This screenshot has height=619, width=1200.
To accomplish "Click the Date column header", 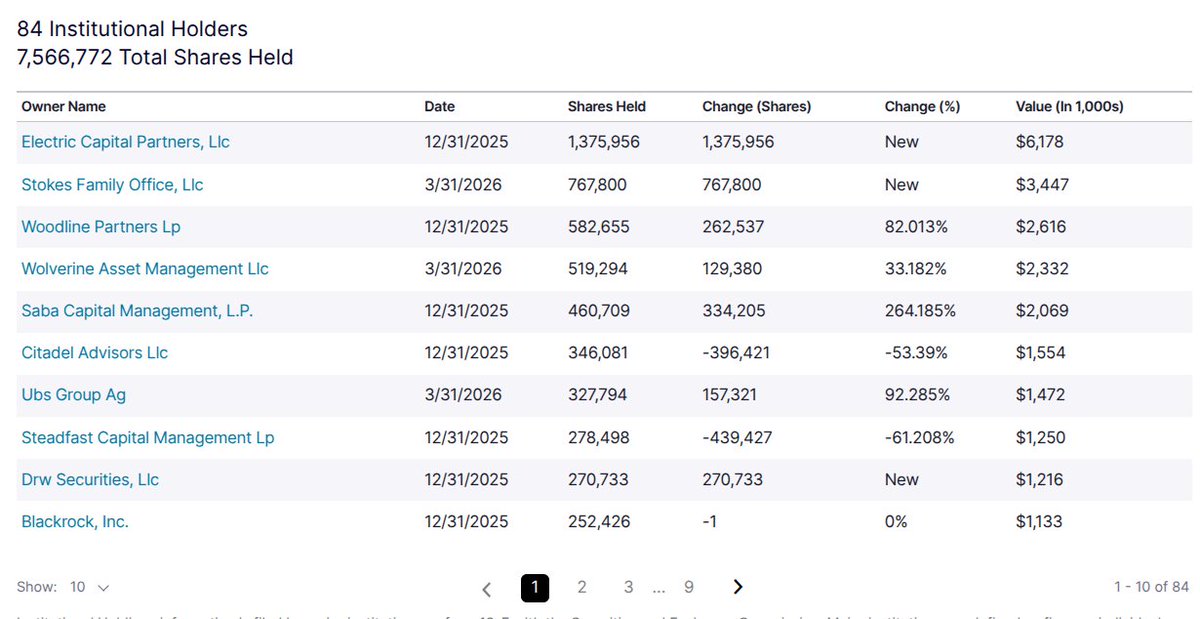I will pyautogui.click(x=439, y=106).
